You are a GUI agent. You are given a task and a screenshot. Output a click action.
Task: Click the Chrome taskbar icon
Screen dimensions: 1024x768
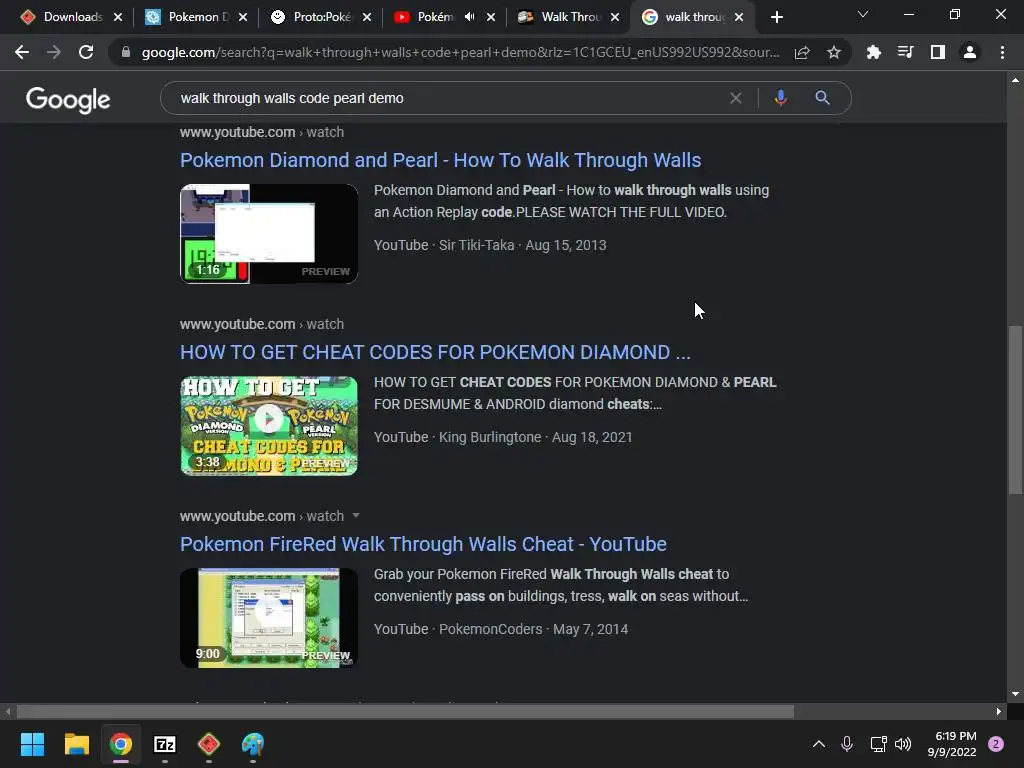click(121, 744)
